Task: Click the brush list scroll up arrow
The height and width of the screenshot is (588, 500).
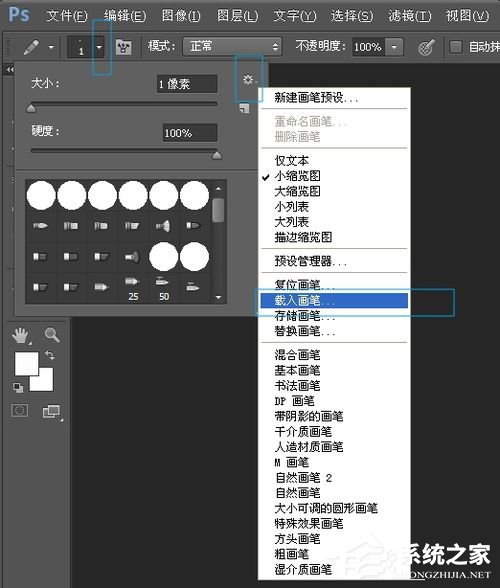Action: coord(218,189)
